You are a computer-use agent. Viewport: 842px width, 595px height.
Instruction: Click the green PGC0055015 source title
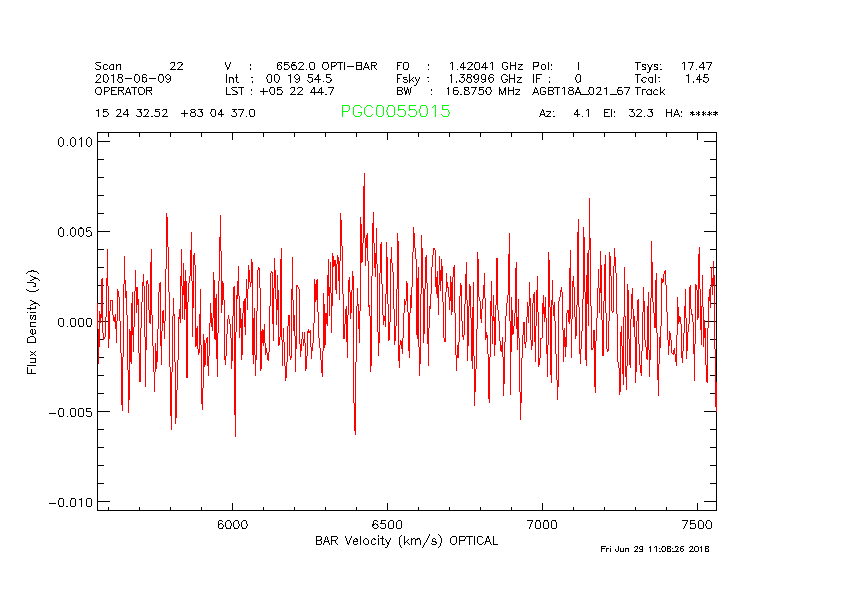[x=395, y=112]
